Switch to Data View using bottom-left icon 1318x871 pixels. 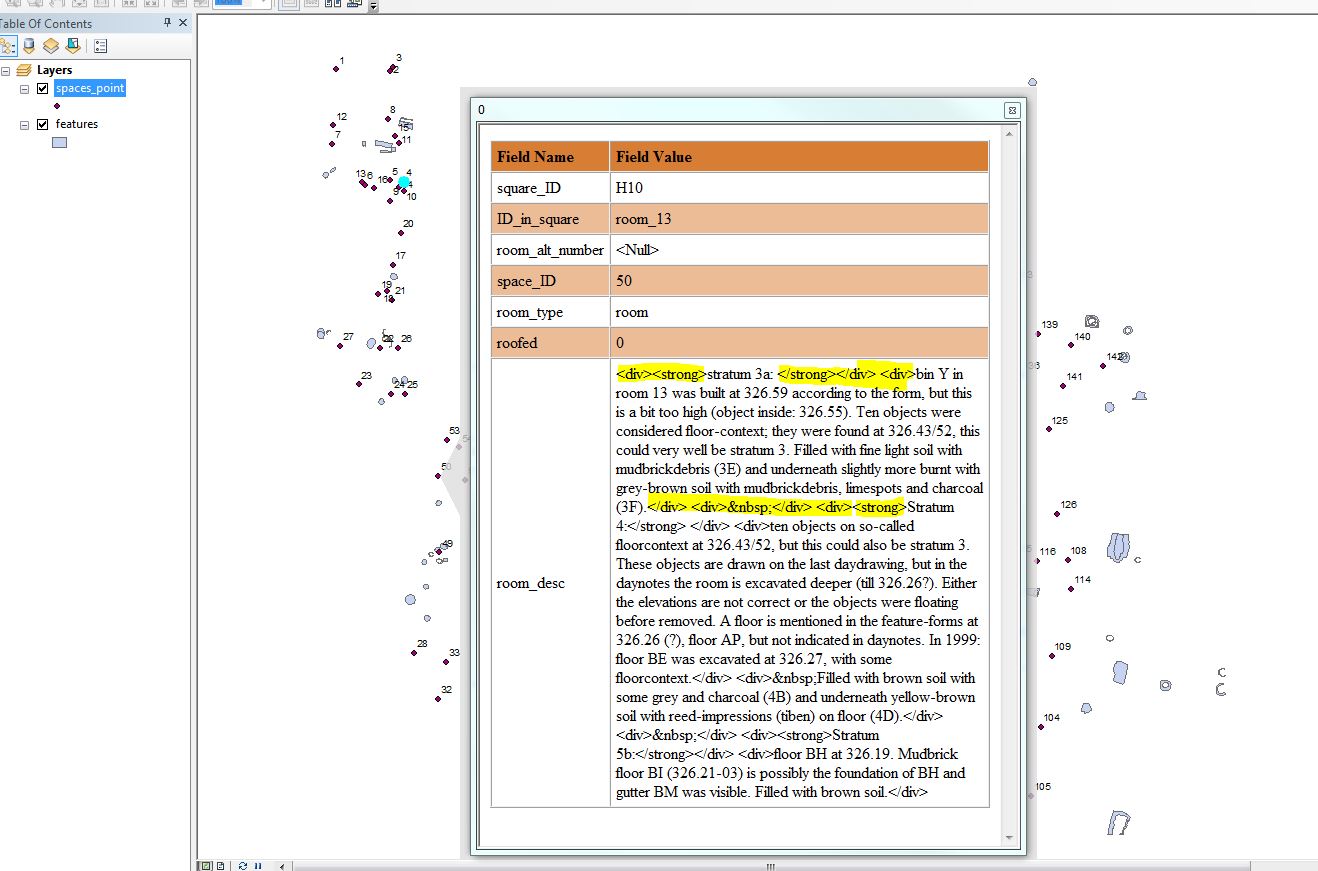tap(206, 865)
